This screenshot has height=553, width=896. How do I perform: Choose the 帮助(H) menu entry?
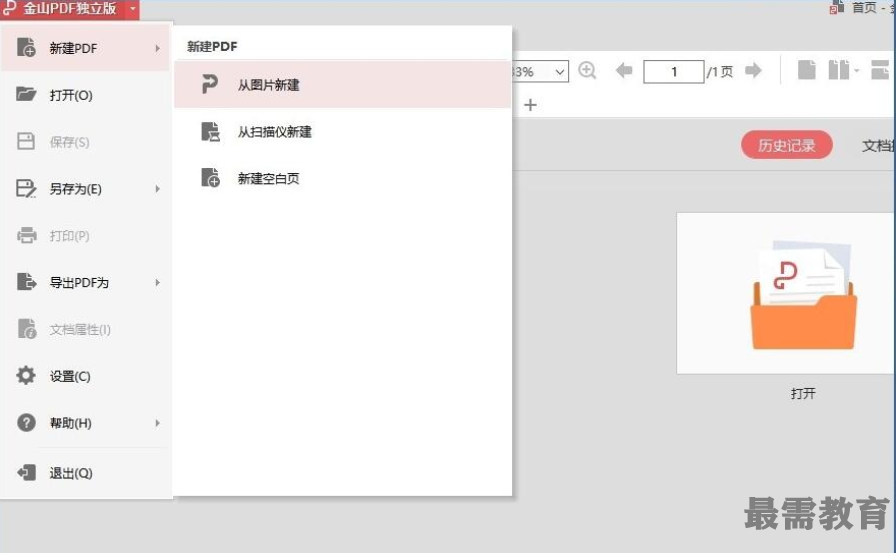pos(86,423)
